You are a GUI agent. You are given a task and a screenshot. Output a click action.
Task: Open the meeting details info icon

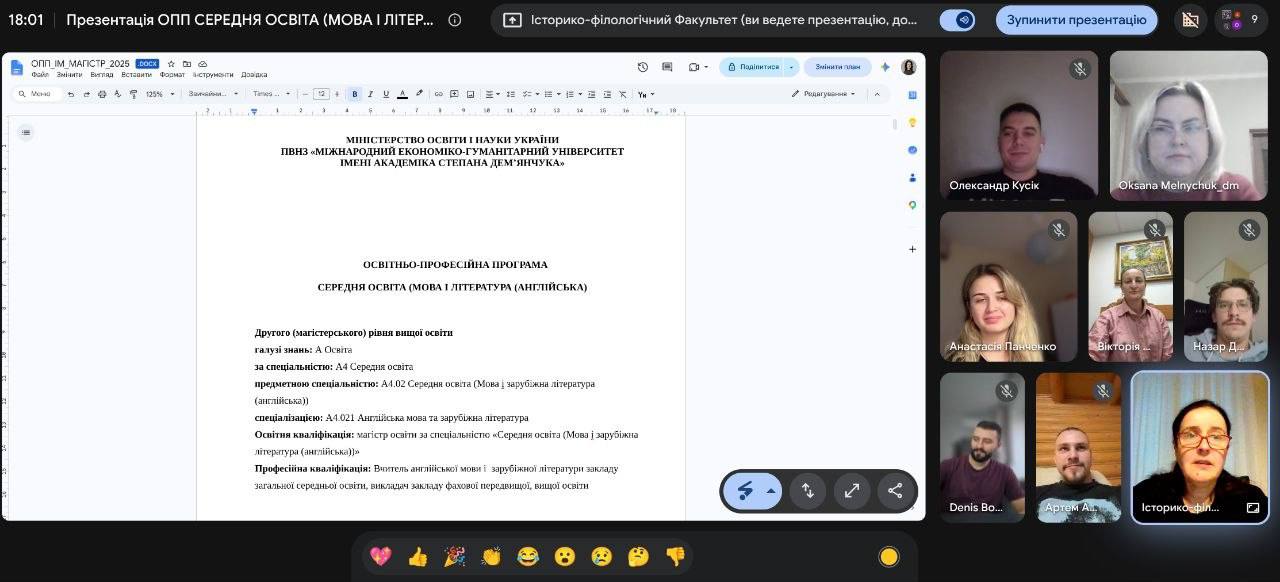pos(455,20)
